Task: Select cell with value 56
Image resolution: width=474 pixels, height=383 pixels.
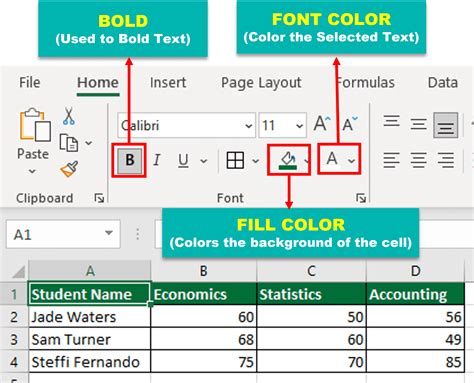Action: coord(415,317)
